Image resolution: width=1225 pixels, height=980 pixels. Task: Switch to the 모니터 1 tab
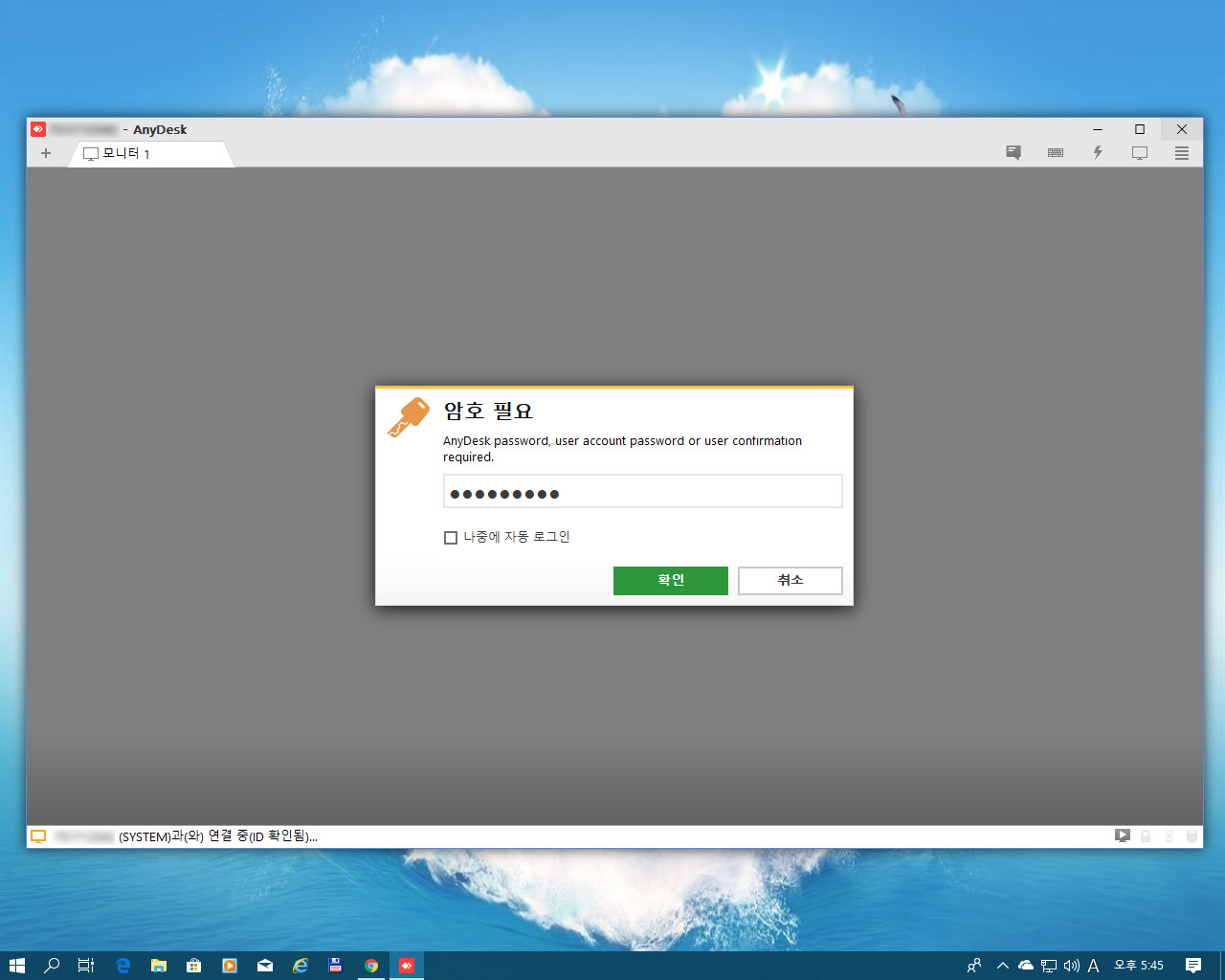pos(150,153)
